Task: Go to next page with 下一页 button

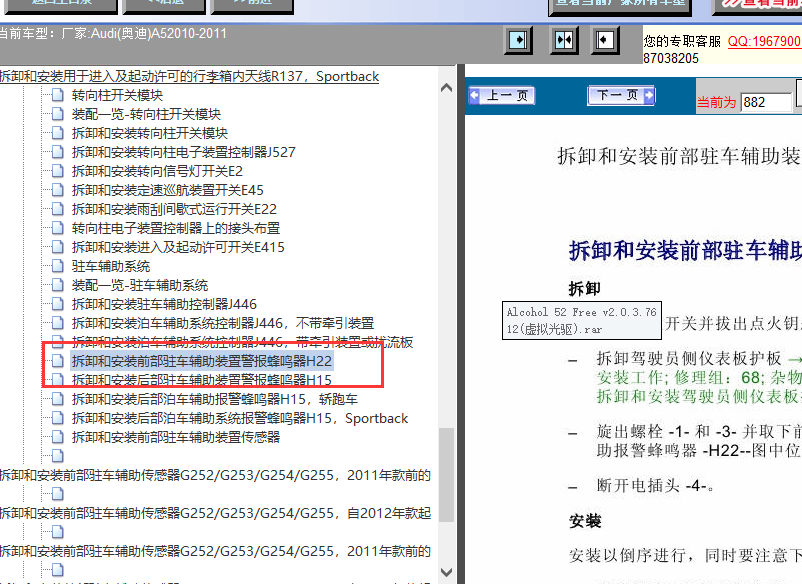Action: tap(621, 95)
